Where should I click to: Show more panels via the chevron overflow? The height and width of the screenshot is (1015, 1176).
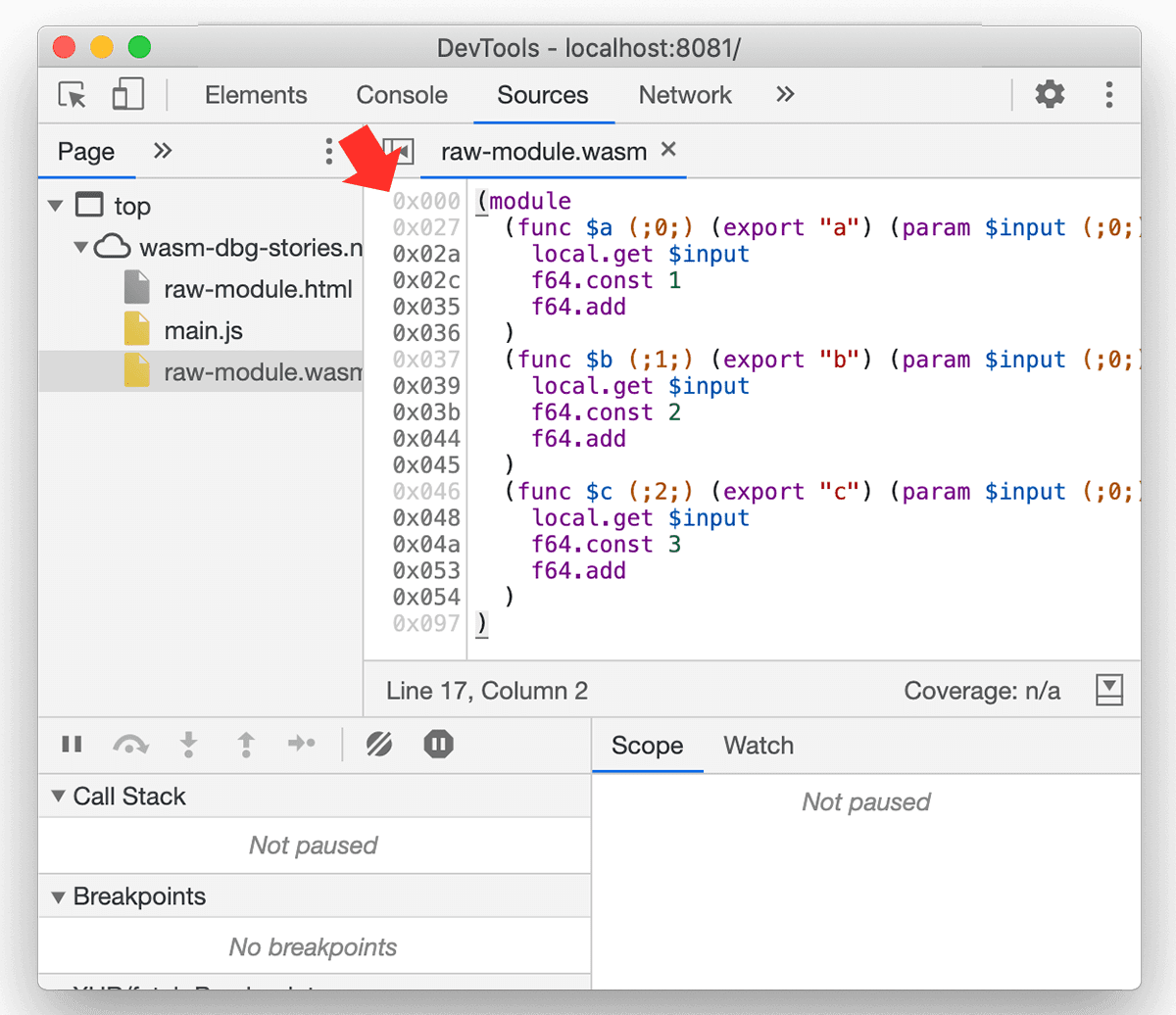(784, 95)
